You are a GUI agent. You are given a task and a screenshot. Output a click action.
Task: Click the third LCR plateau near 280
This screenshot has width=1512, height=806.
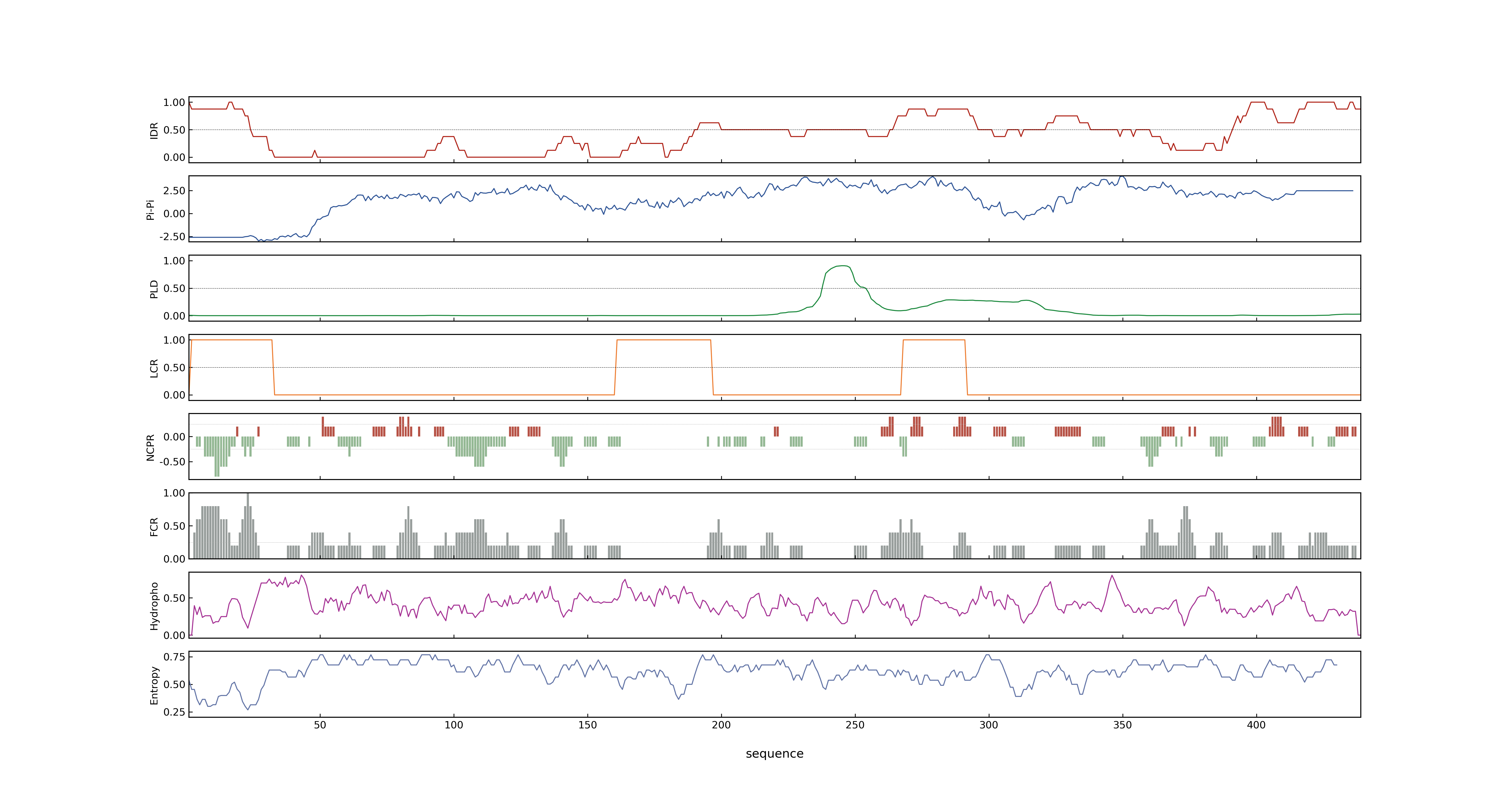[934, 340]
